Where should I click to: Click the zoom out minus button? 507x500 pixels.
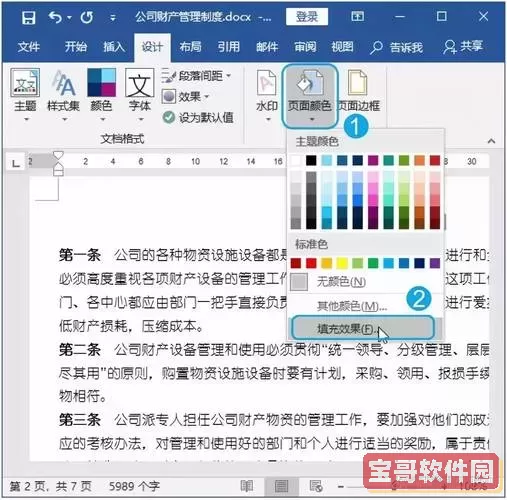(x=340, y=487)
